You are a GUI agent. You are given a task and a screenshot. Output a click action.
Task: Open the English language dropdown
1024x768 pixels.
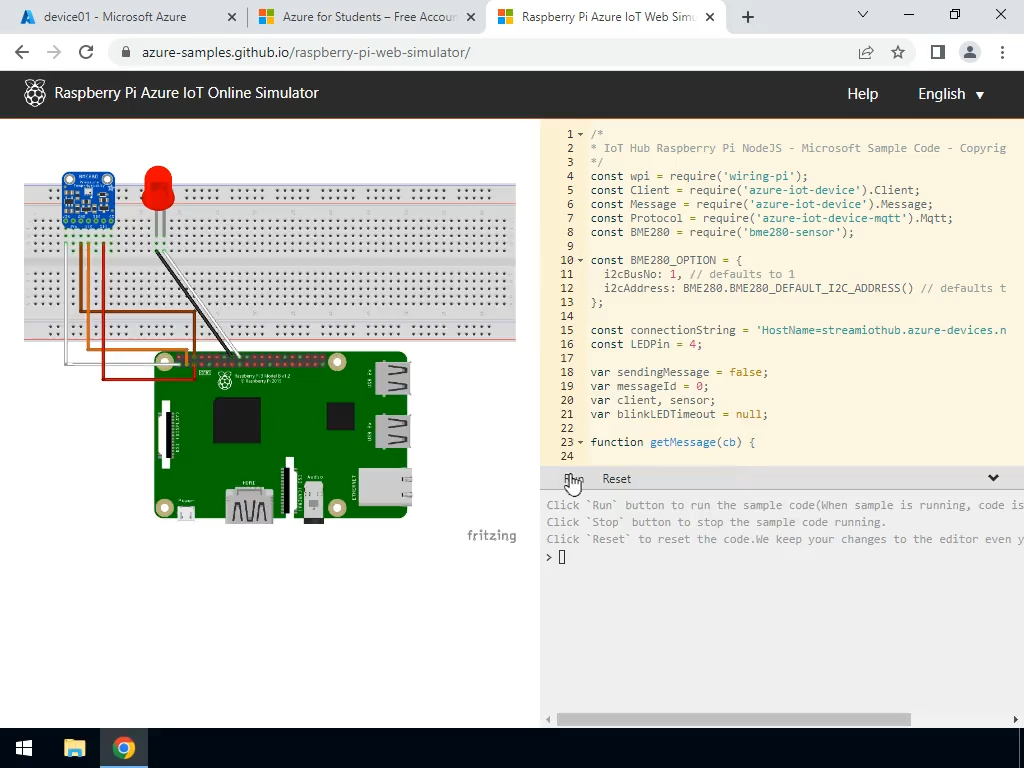pos(951,94)
